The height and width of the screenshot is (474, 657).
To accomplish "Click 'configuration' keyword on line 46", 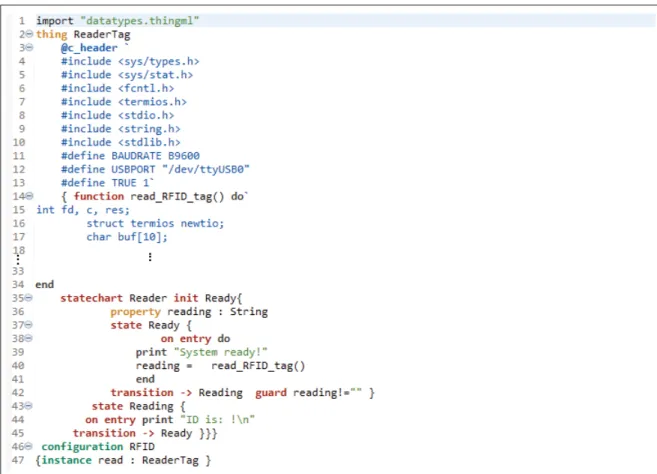I will tap(82, 446).
